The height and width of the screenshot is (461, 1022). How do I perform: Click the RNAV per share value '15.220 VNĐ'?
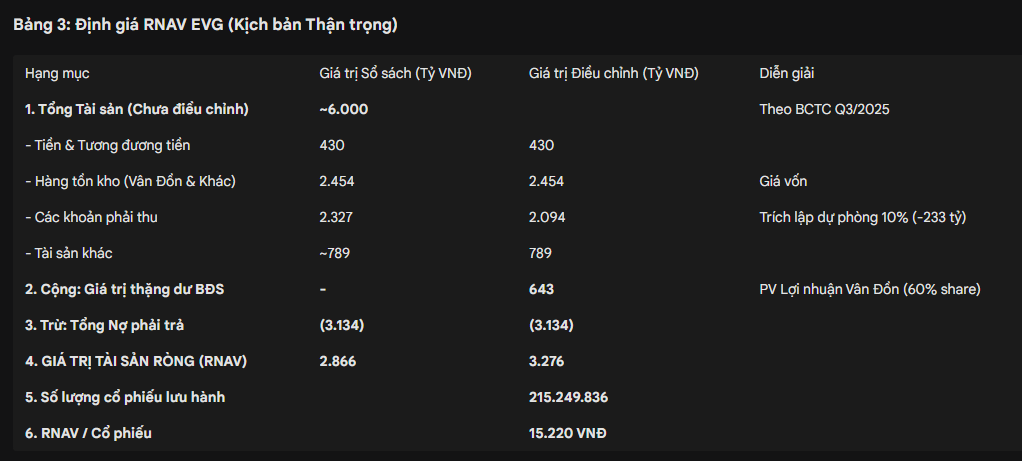(567, 433)
